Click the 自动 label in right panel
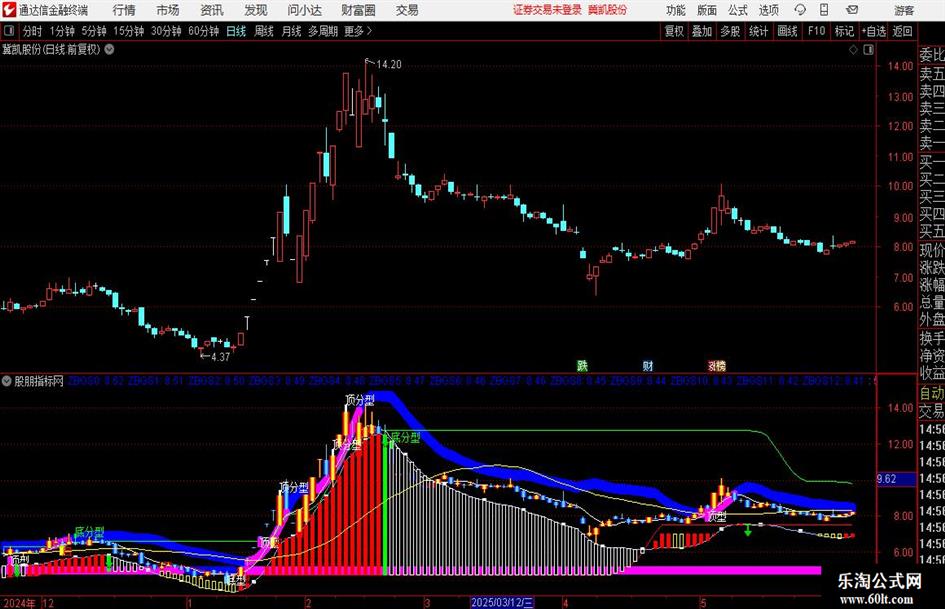 pyautogui.click(x=932, y=393)
